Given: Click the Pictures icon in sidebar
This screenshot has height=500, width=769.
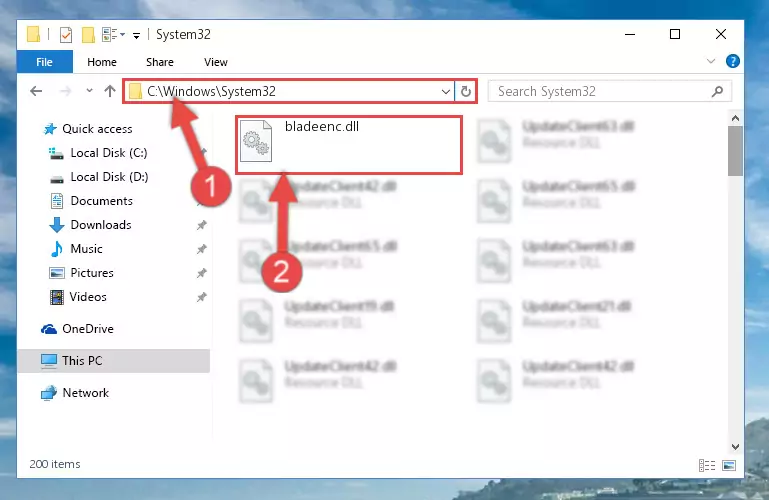Looking at the screenshot, I should point(57,273).
